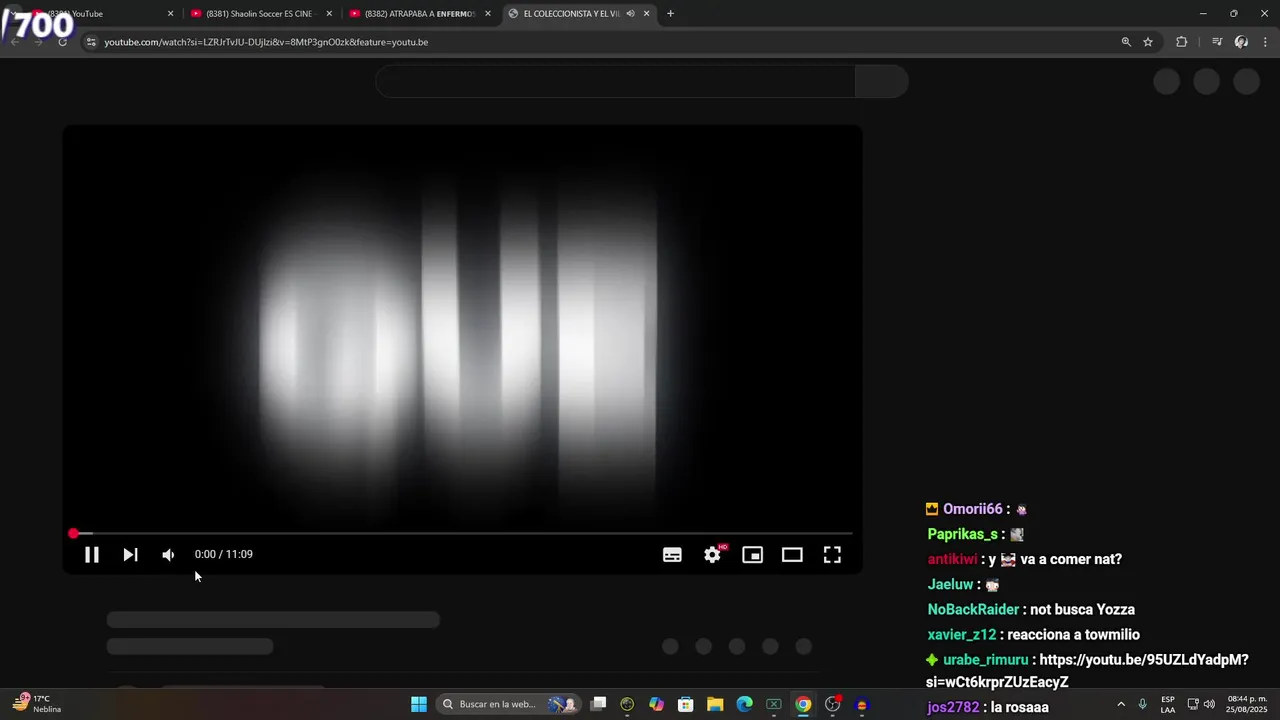The width and height of the screenshot is (1280, 720).
Task: Focus the address bar URL
Action: [x=266, y=42]
